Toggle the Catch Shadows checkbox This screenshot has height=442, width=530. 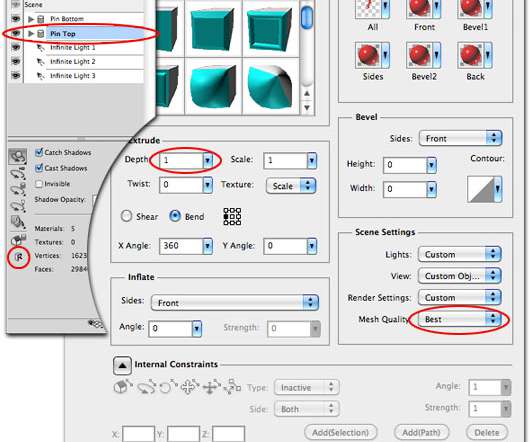[39, 152]
